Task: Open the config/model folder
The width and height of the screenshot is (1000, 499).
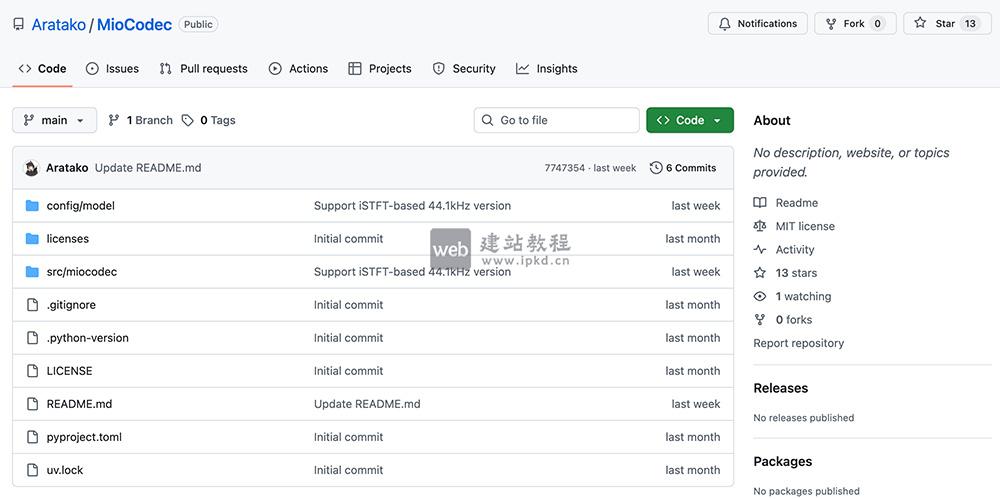Action: tap(80, 205)
